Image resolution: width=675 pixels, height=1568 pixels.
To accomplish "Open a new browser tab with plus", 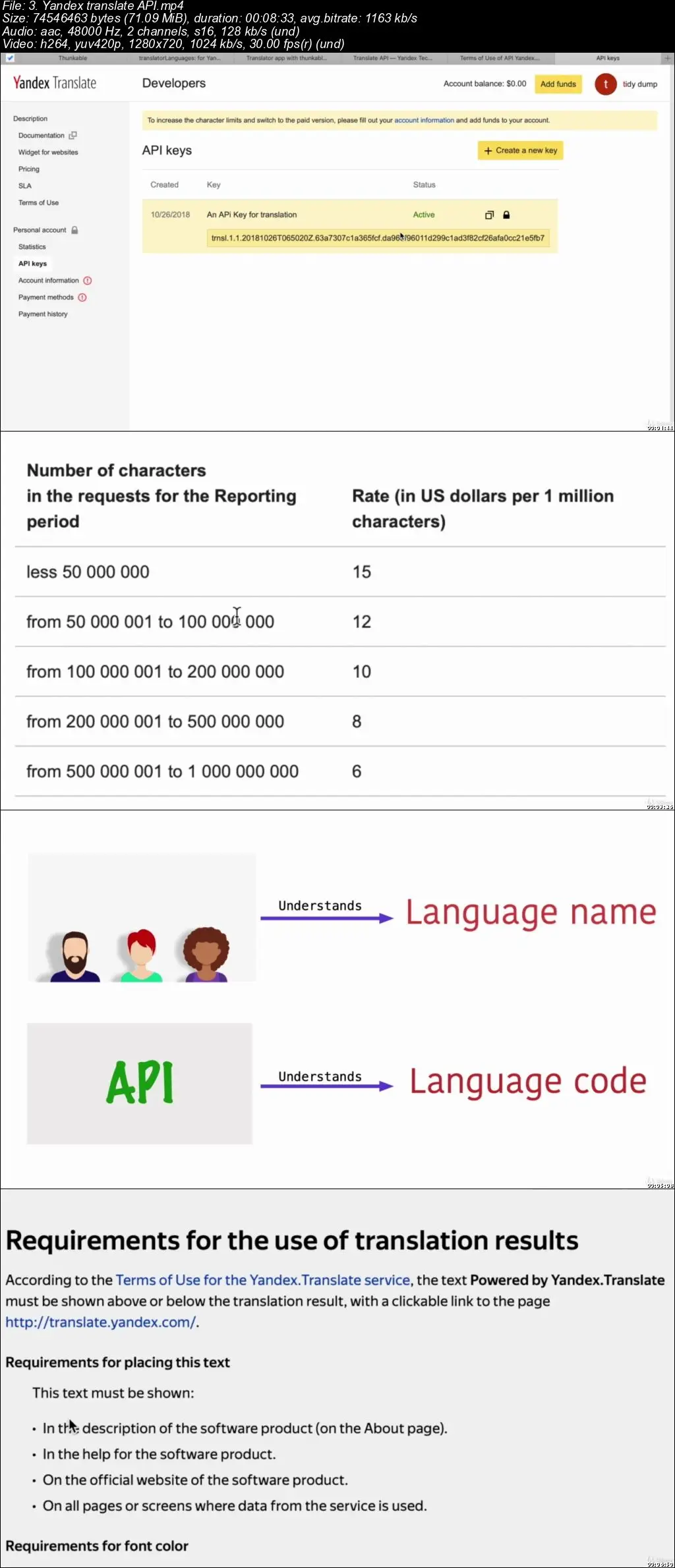I will coord(667,58).
